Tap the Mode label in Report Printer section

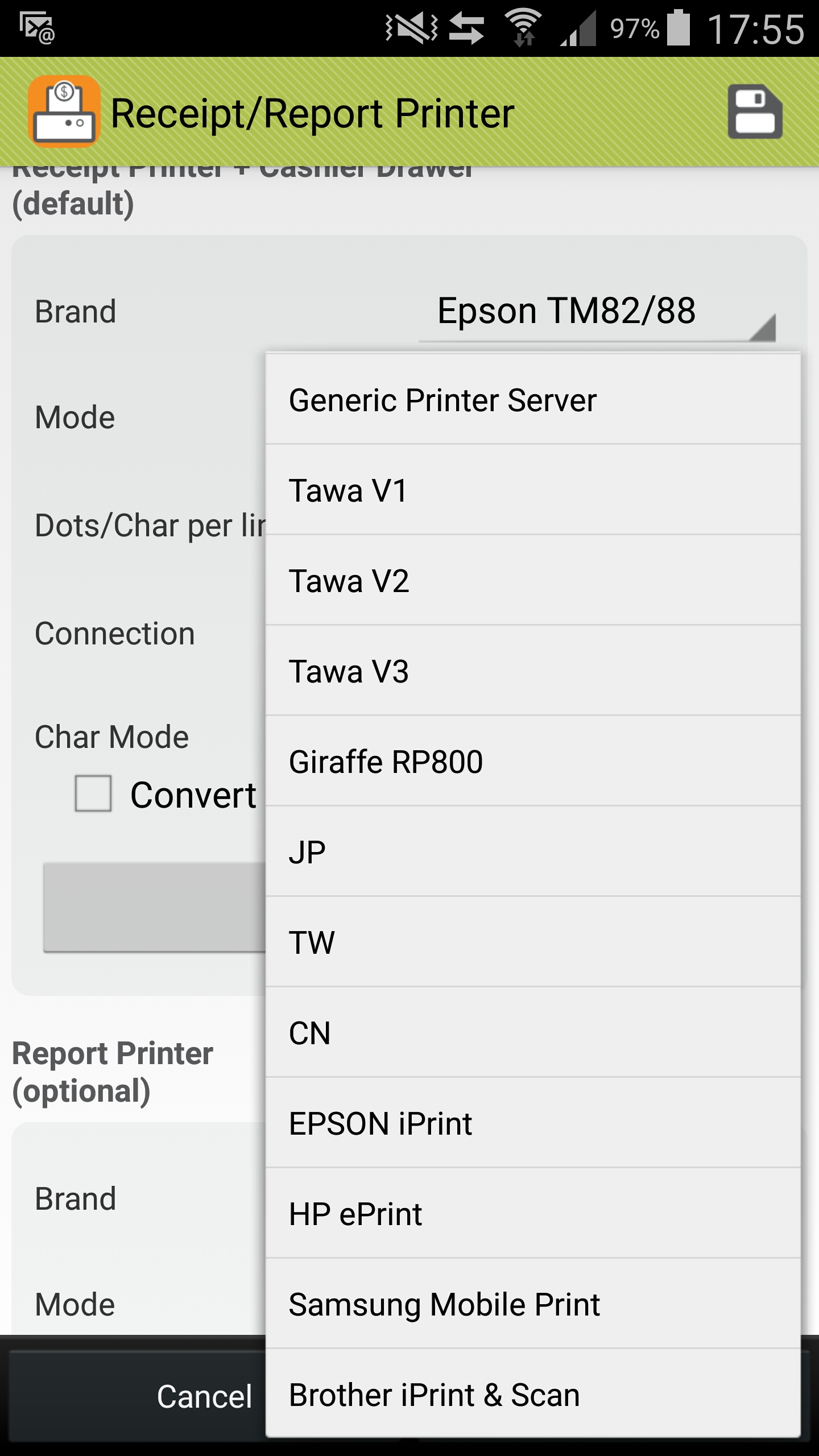75,1305
